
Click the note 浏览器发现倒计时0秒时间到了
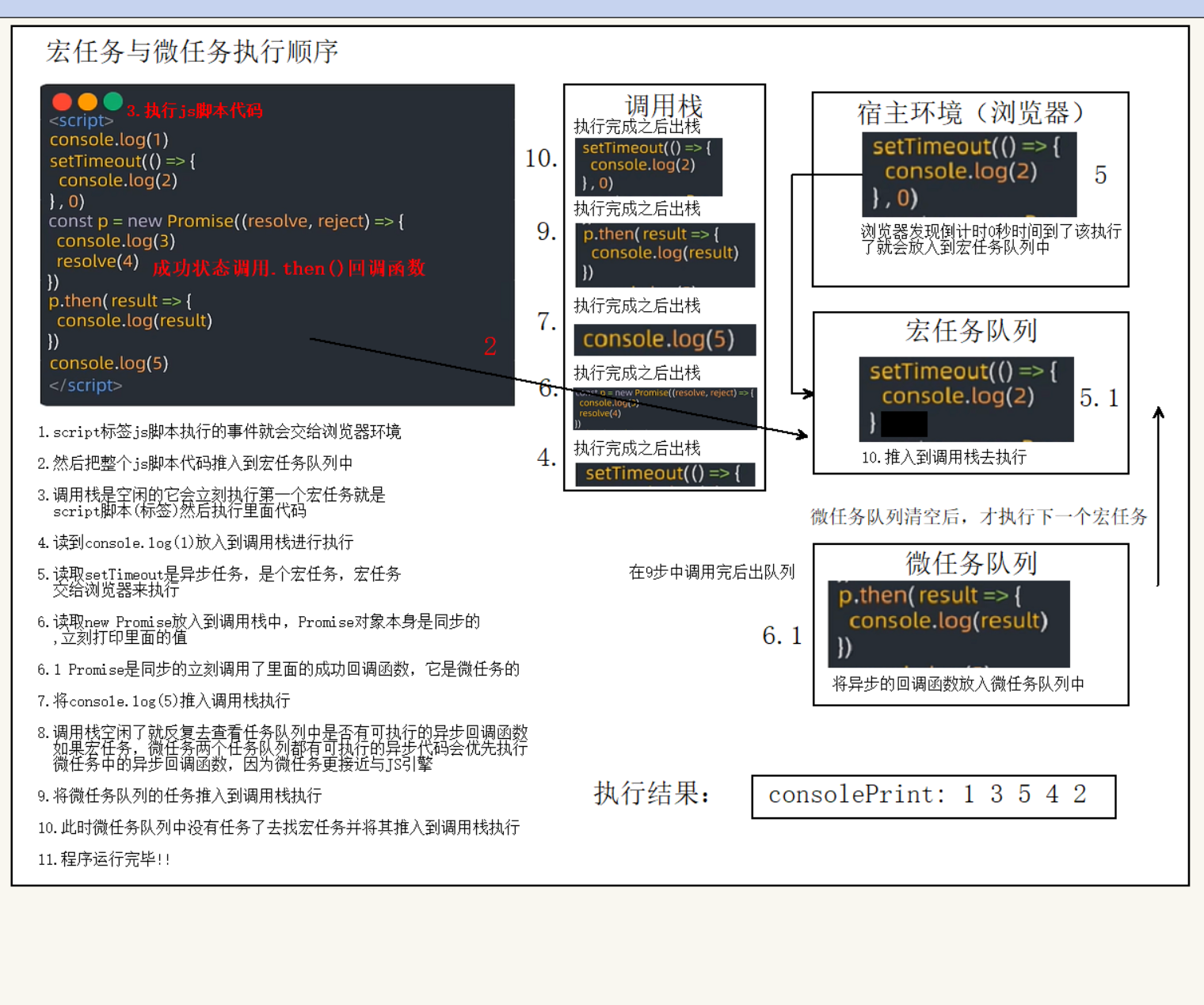991,239
